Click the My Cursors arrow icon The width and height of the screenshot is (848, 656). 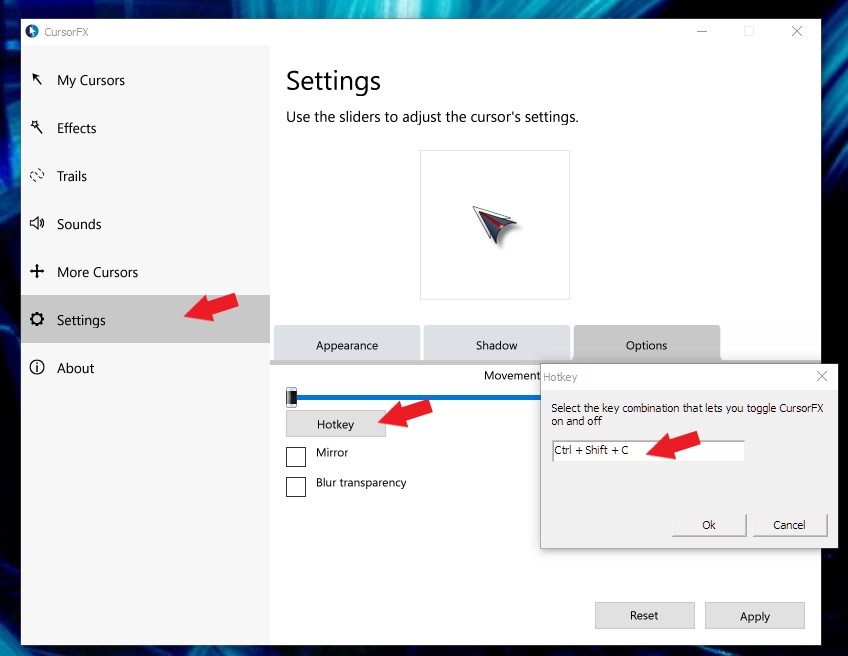click(37, 80)
